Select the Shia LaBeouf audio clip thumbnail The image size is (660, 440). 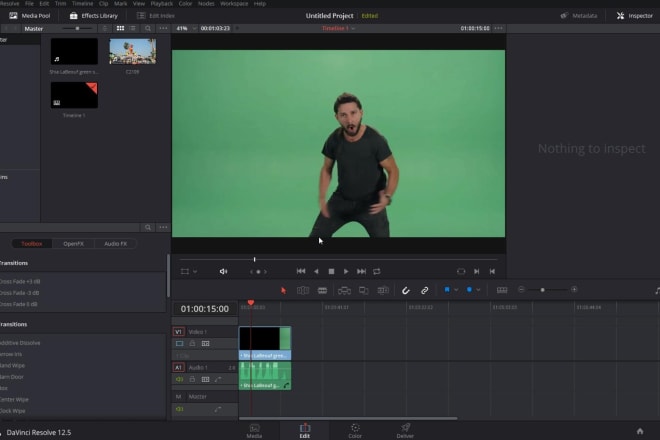pyautogui.click(x=74, y=51)
